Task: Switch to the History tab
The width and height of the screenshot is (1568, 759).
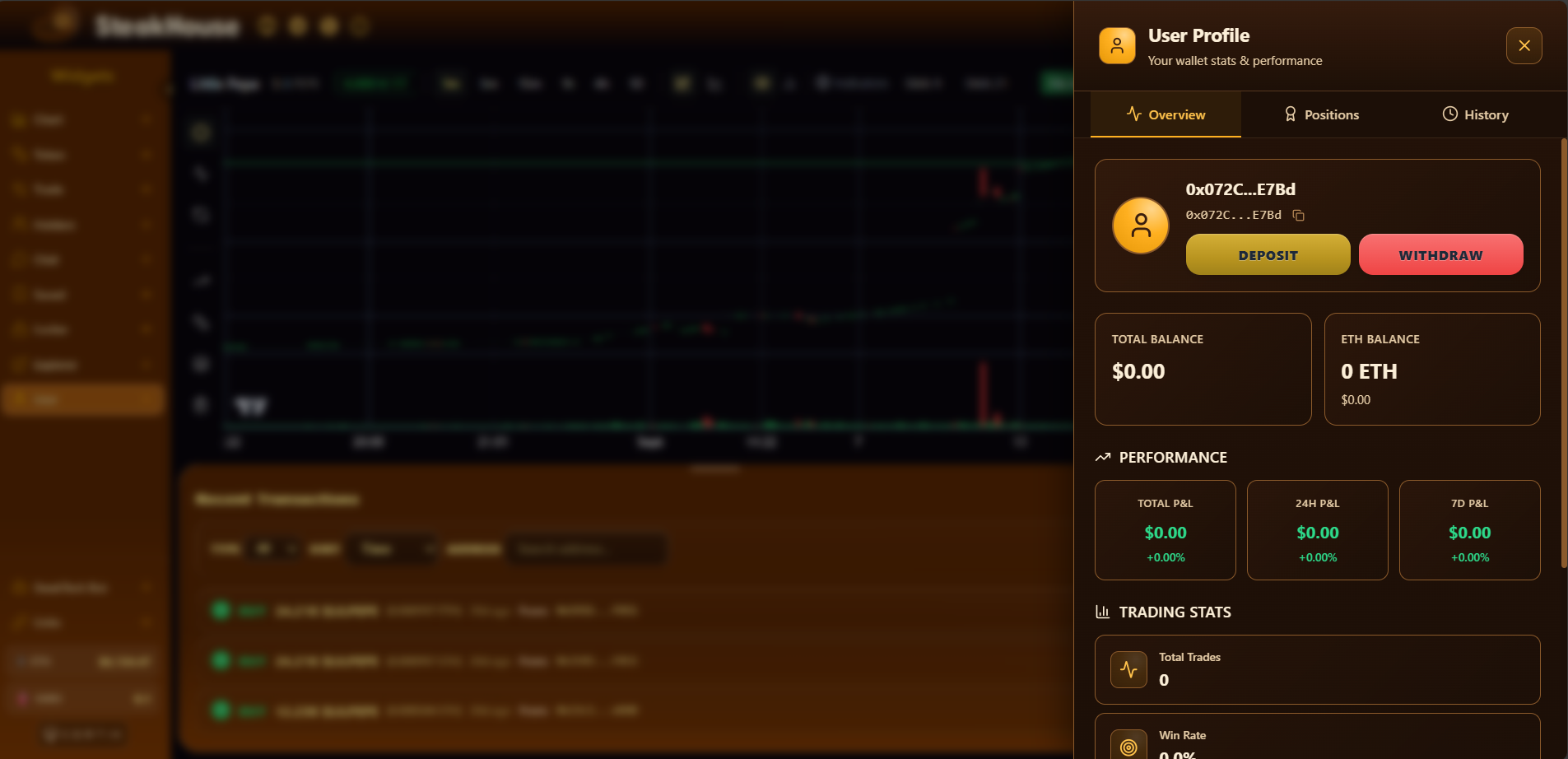Action: tap(1475, 114)
